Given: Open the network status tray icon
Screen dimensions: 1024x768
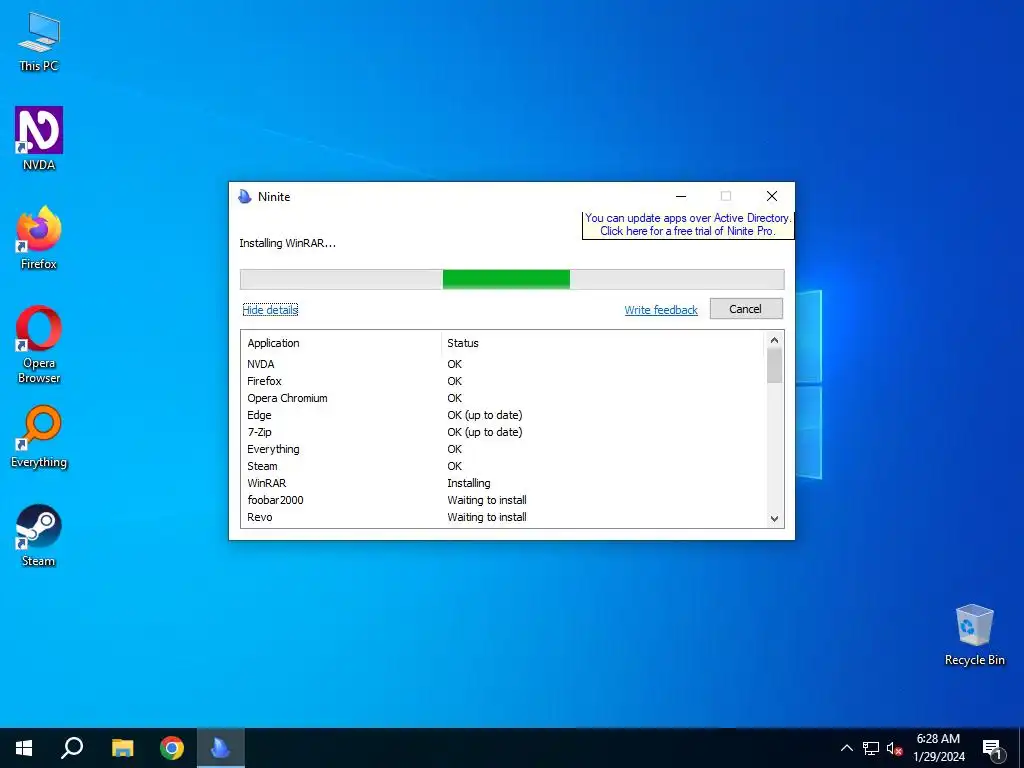Looking at the screenshot, I should click(x=871, y=748).
